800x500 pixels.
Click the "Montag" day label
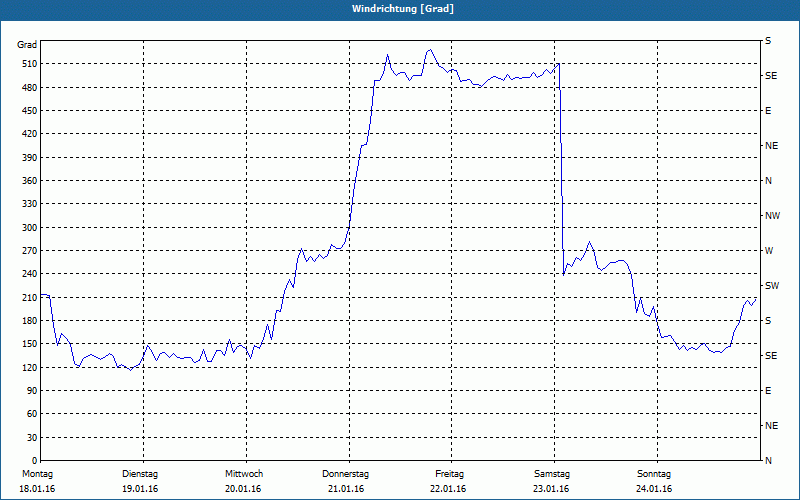[37, 474]
